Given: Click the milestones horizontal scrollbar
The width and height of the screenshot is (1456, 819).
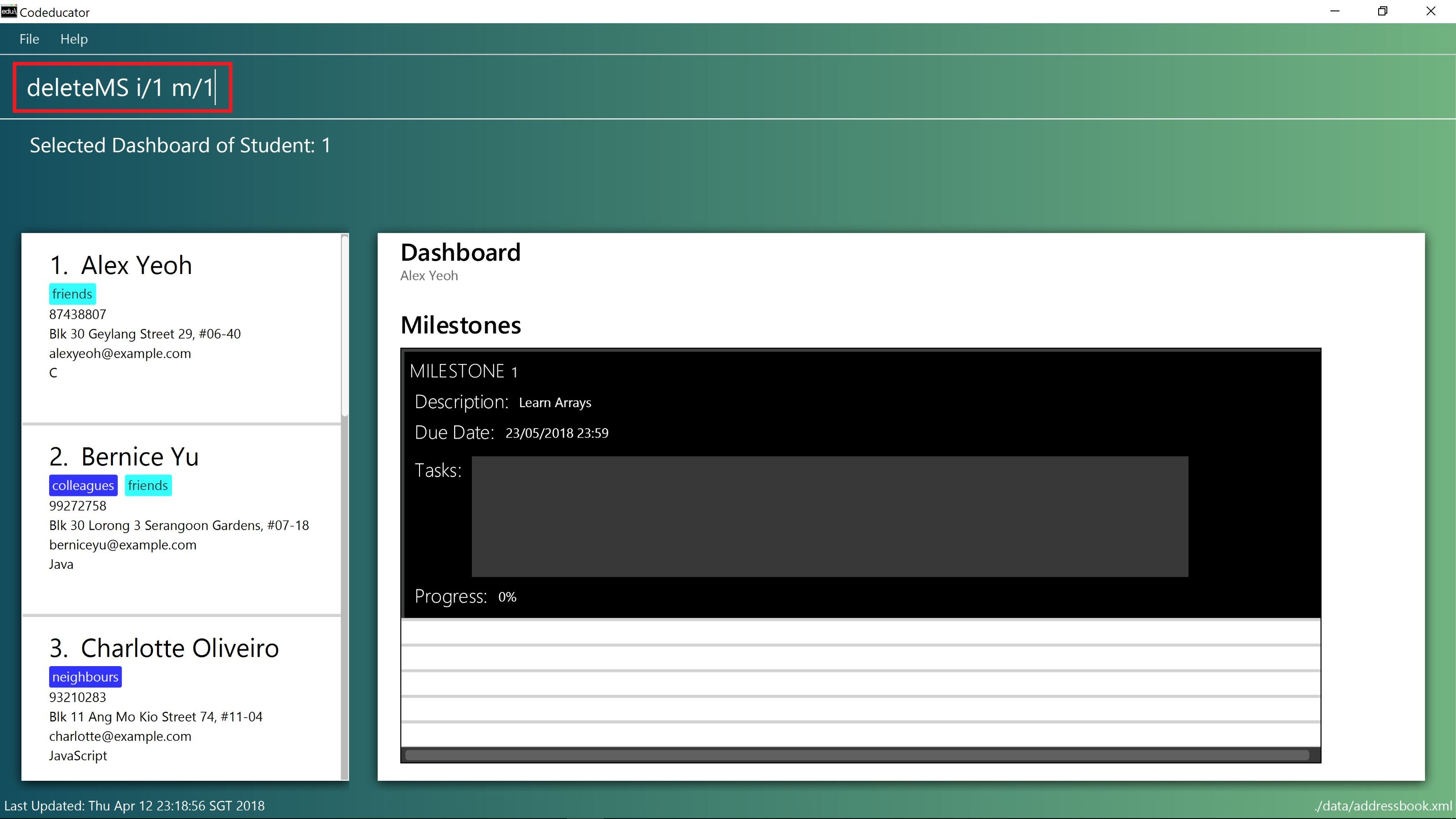Looking at the screenshot, I should click(857, 755).
